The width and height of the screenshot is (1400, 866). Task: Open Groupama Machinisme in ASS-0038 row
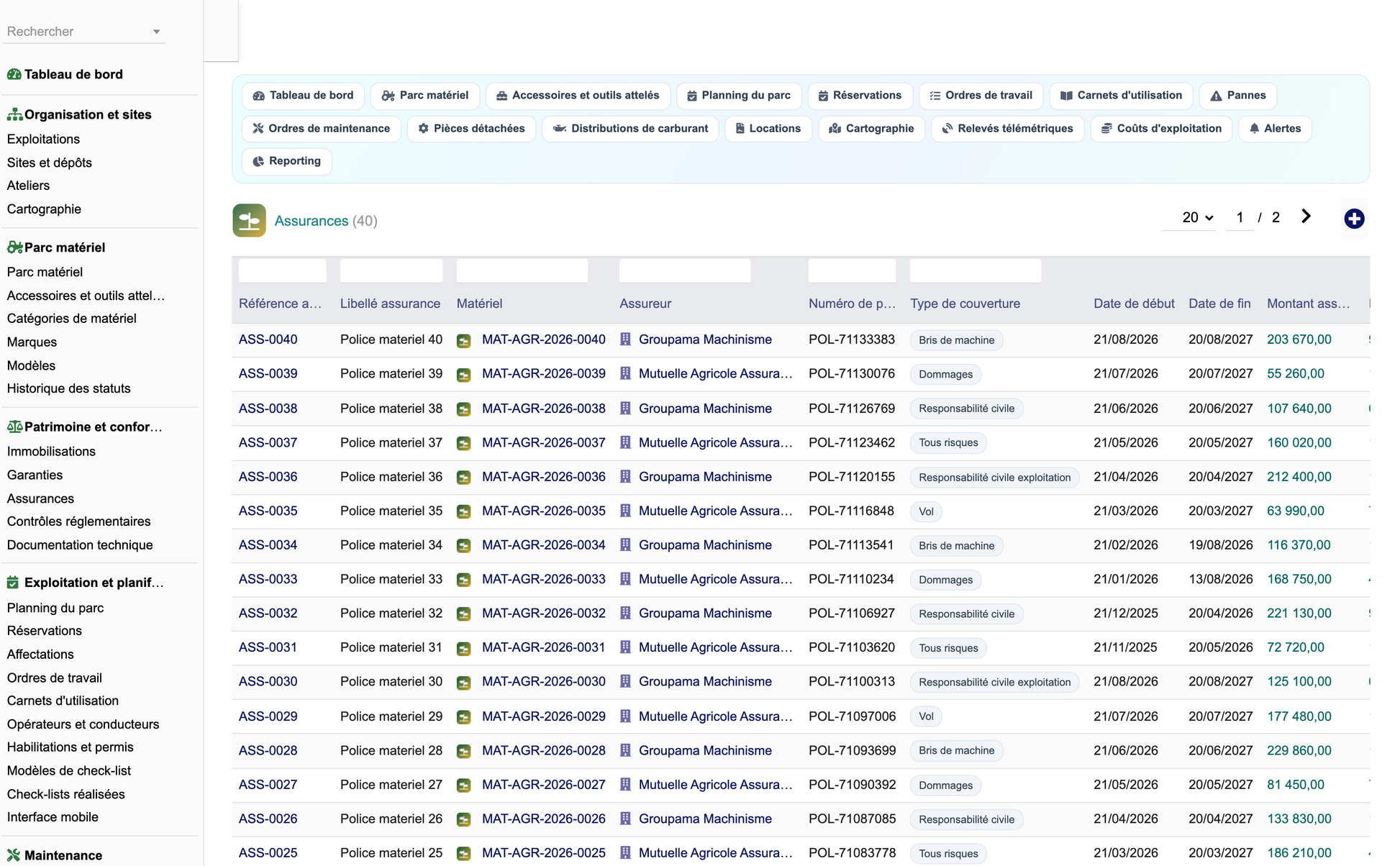[x=705, y=409]
